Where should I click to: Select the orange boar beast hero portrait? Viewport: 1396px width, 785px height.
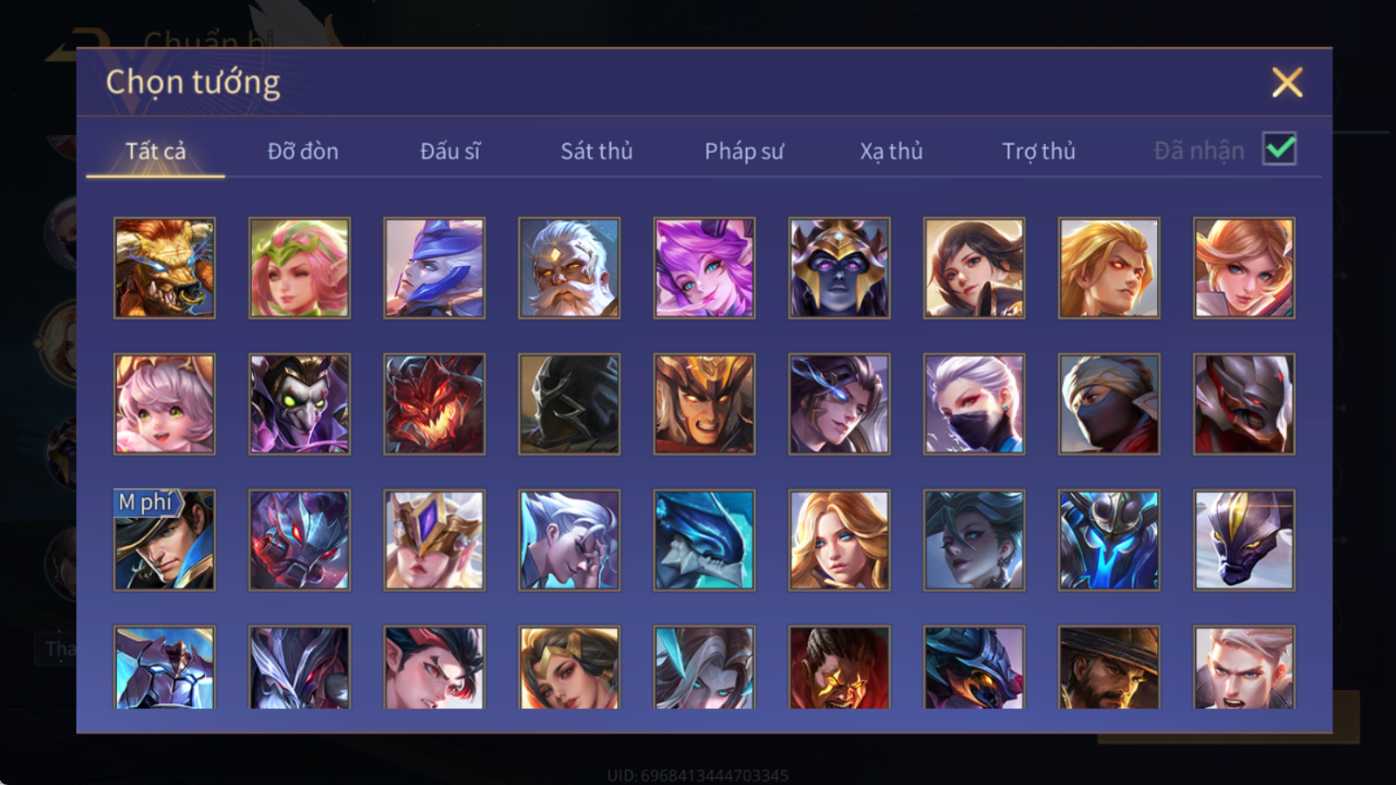coord(164,268)
